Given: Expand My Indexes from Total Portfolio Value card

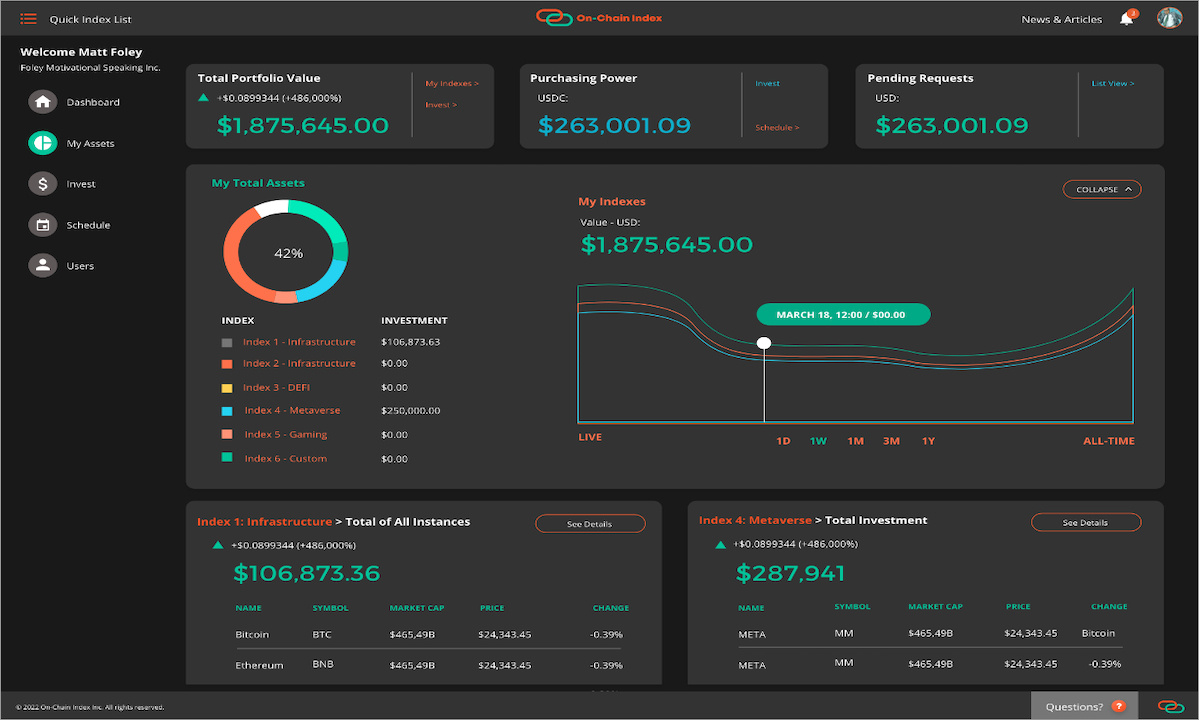Looking at the screenshot, I should (452, 83).
